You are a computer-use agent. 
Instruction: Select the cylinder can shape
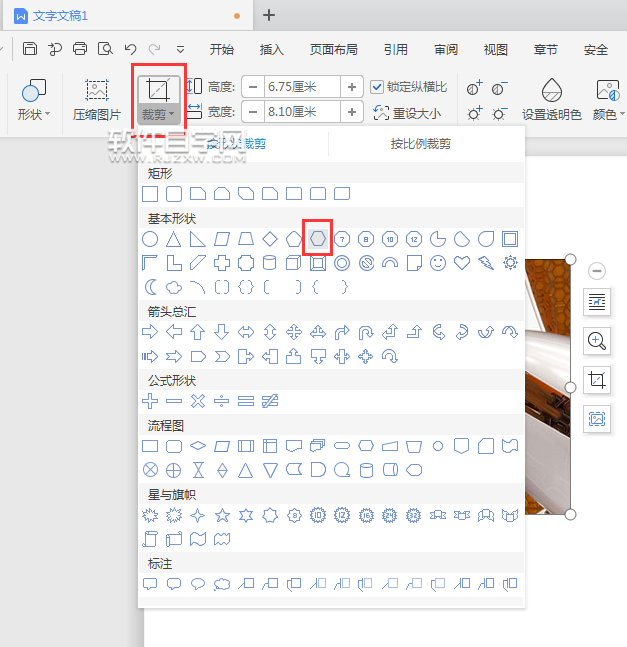point(269,263)
